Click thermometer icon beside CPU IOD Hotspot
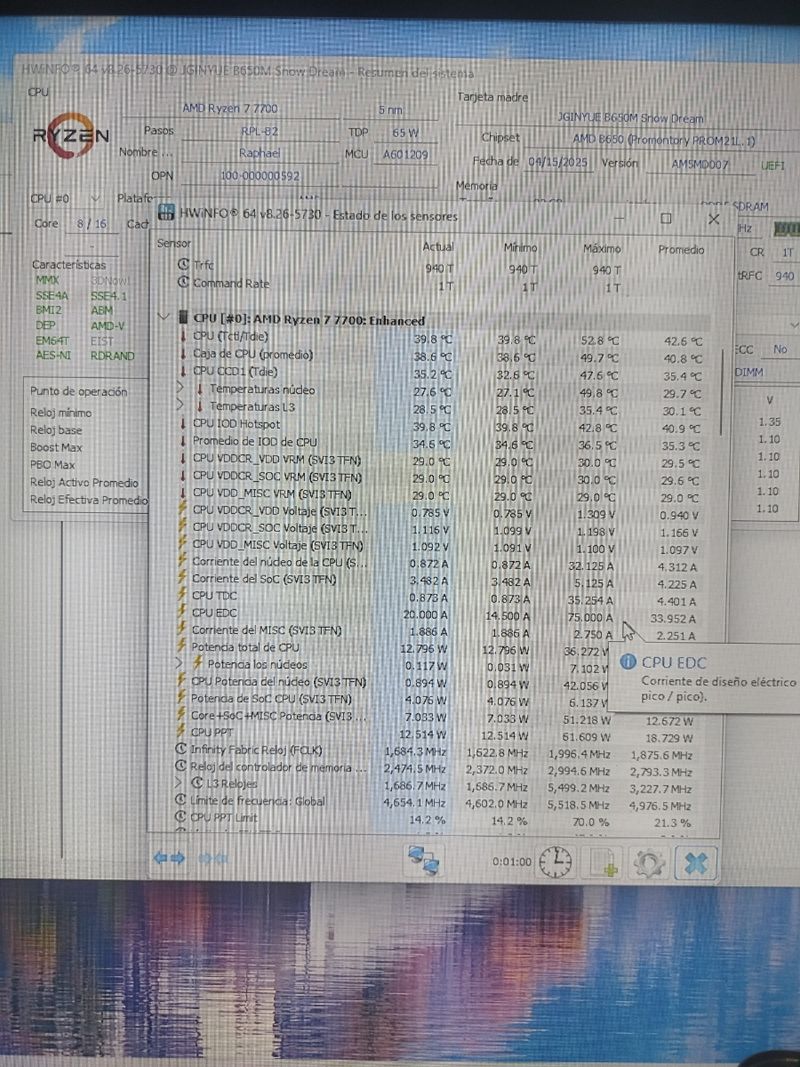This screenshot has width=800, height=1067. click(184, 423)
